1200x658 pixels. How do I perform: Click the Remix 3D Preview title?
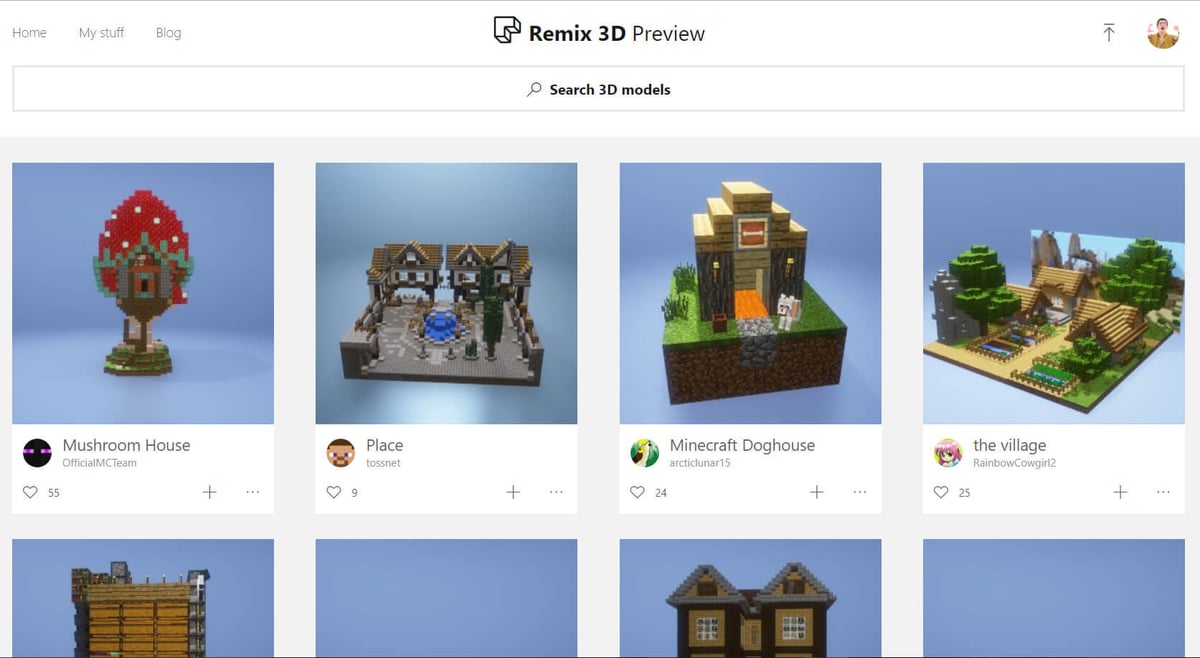click(617, 33)
